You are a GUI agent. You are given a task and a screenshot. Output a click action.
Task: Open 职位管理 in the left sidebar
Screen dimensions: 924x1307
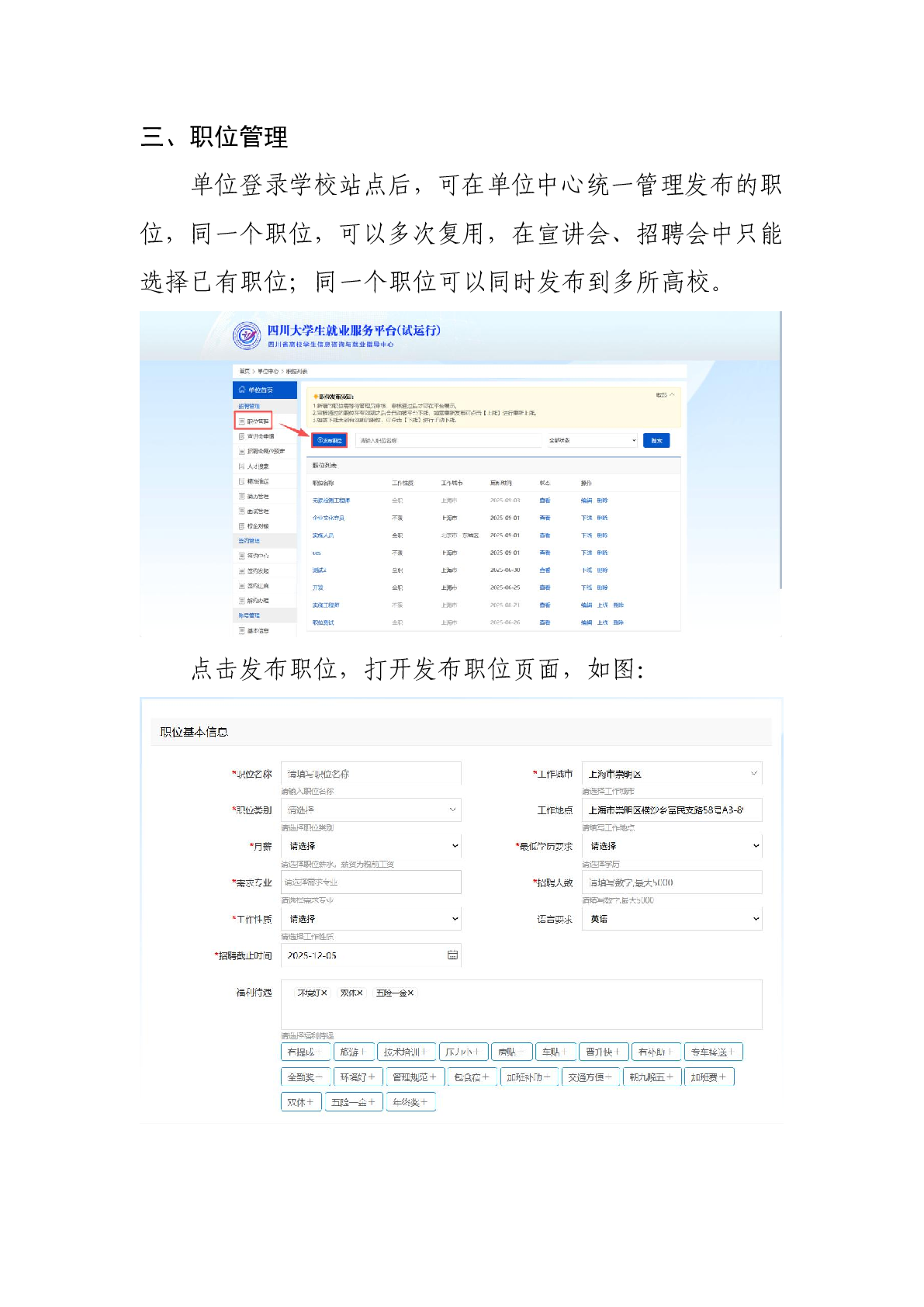tap(254, 421)
